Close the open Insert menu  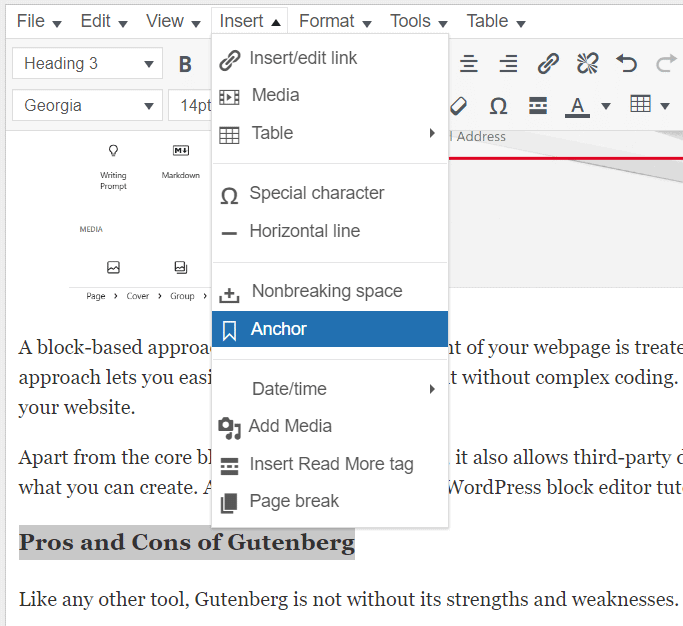[x=250, y=21]
